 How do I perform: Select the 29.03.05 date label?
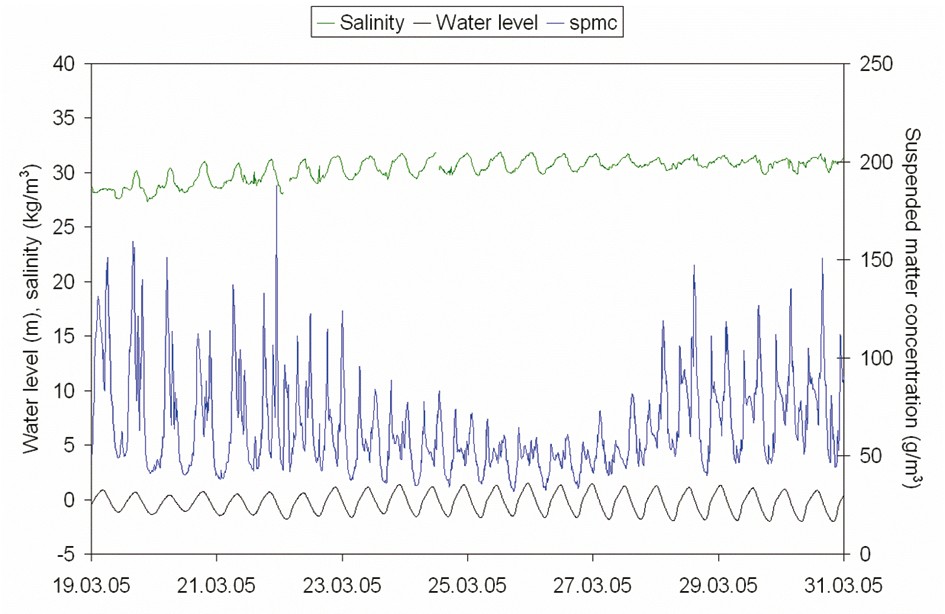point(718,580)
